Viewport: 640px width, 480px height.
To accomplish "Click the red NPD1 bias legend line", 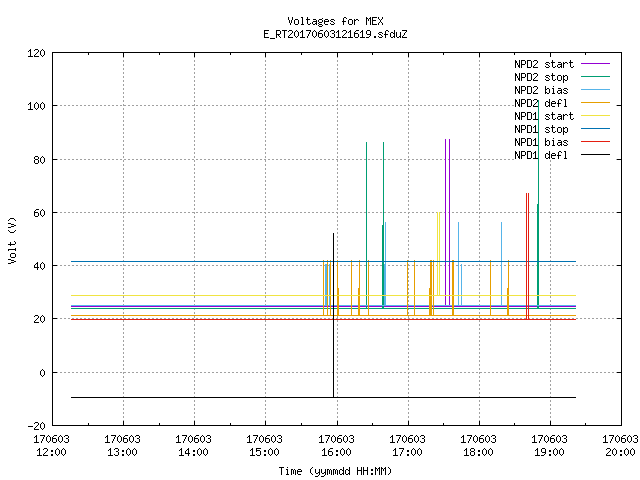I will (595, 142).
